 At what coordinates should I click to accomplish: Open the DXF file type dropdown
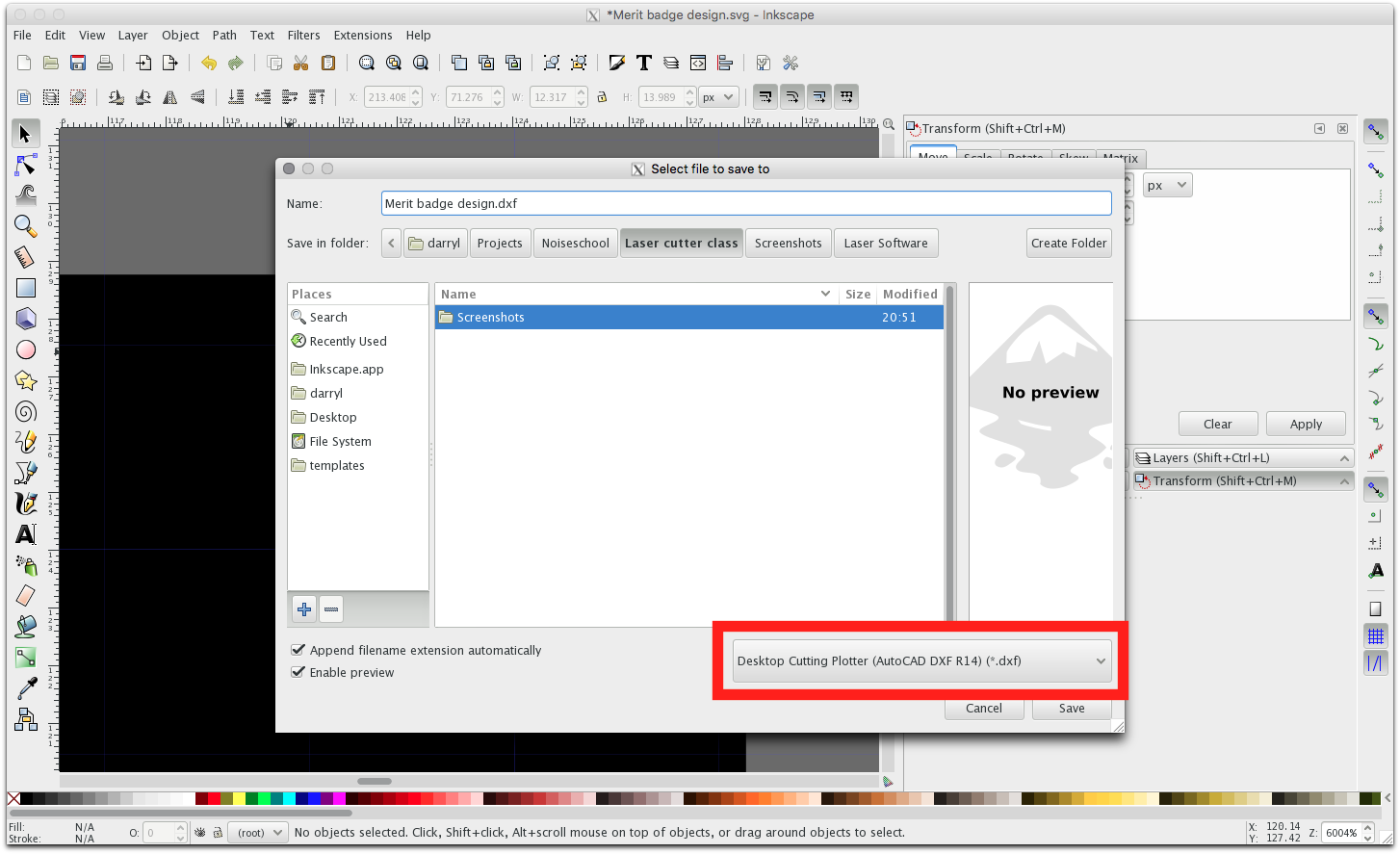coord(920,660)
